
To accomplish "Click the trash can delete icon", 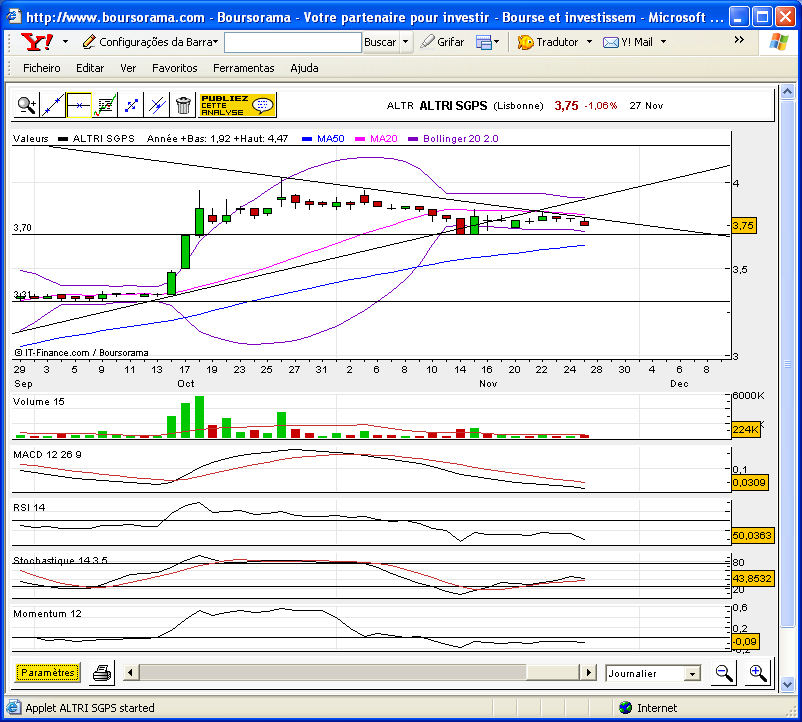I will click(x=183, y=106).
